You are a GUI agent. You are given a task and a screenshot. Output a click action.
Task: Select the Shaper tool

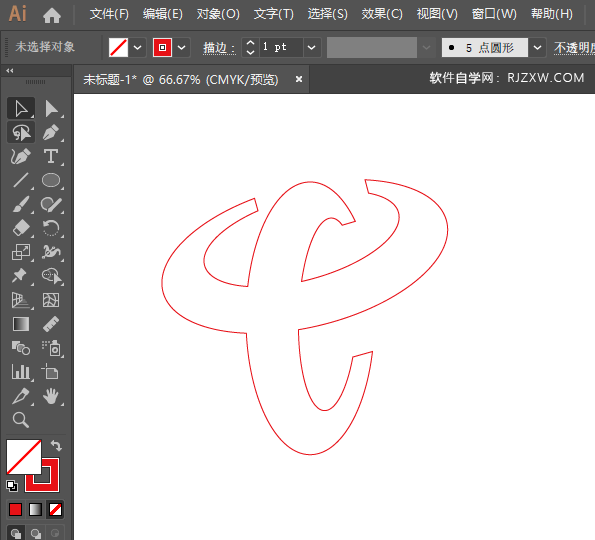(x=51, y=204)
